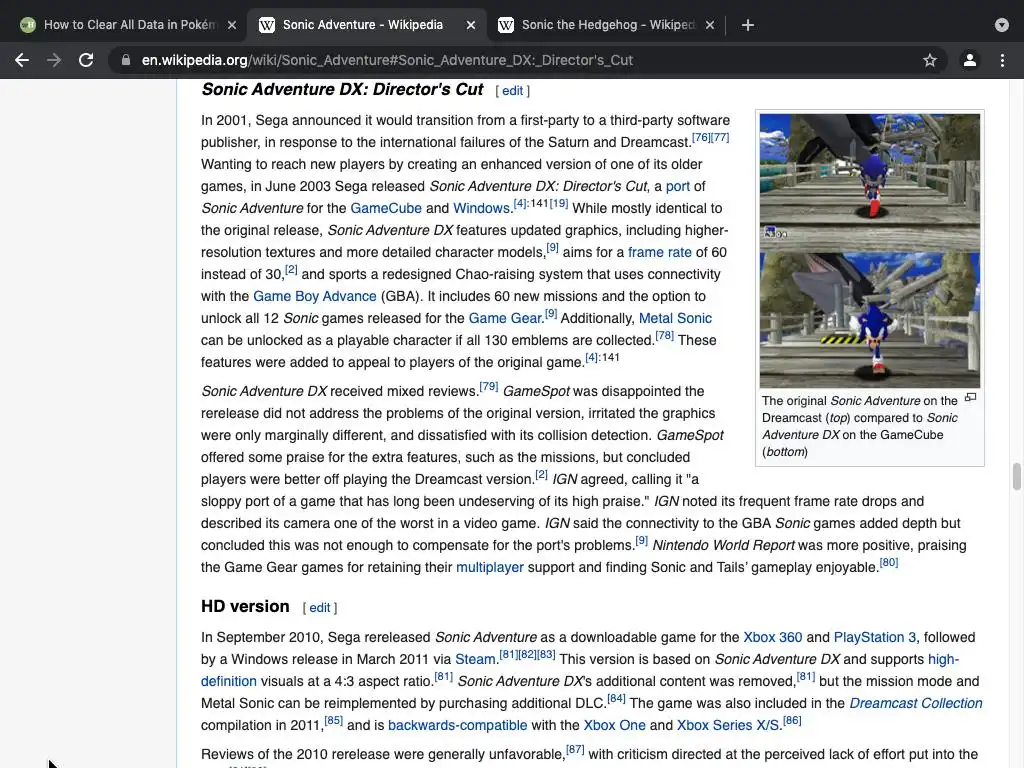Reload the Wikipedia page

(86, 60)
